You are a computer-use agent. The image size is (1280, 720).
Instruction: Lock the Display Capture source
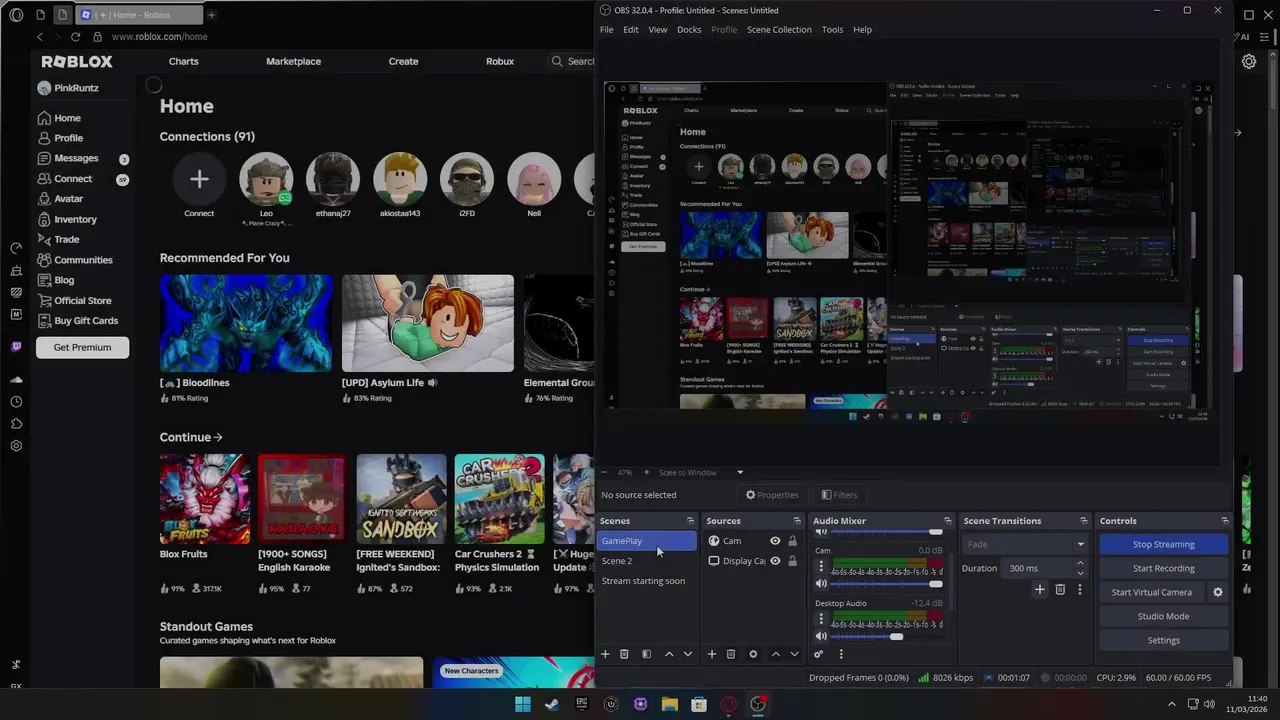coord(792,561)
